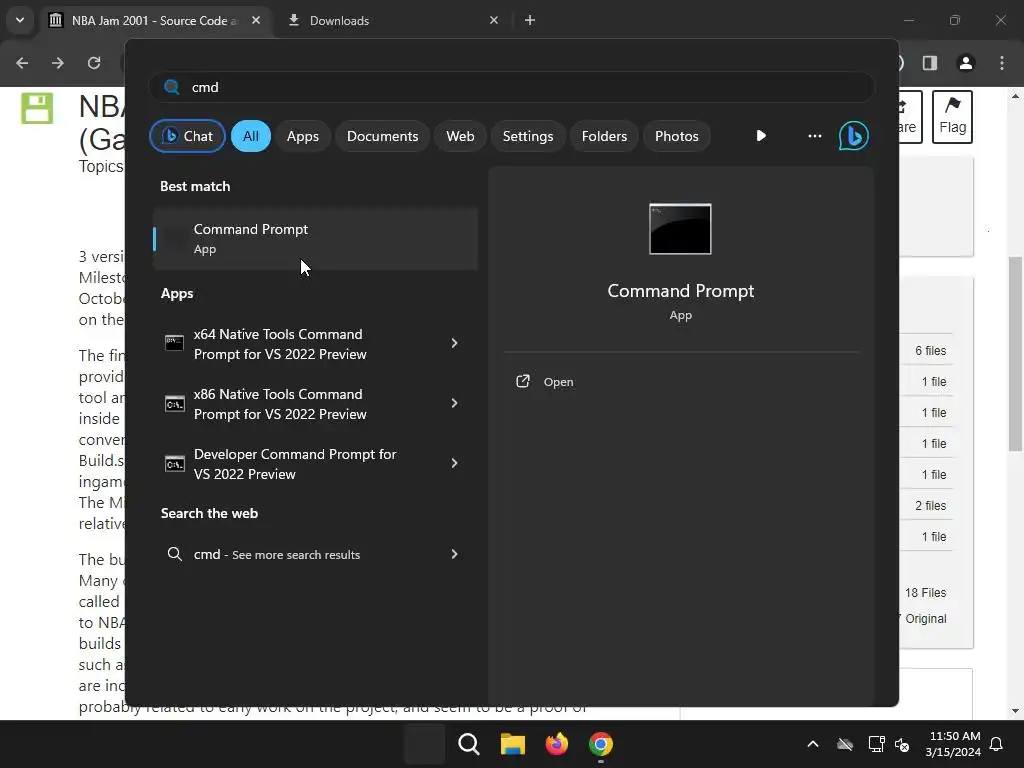Open Firefox from the taskbar
1024x768 pixels.
[556, 744]
